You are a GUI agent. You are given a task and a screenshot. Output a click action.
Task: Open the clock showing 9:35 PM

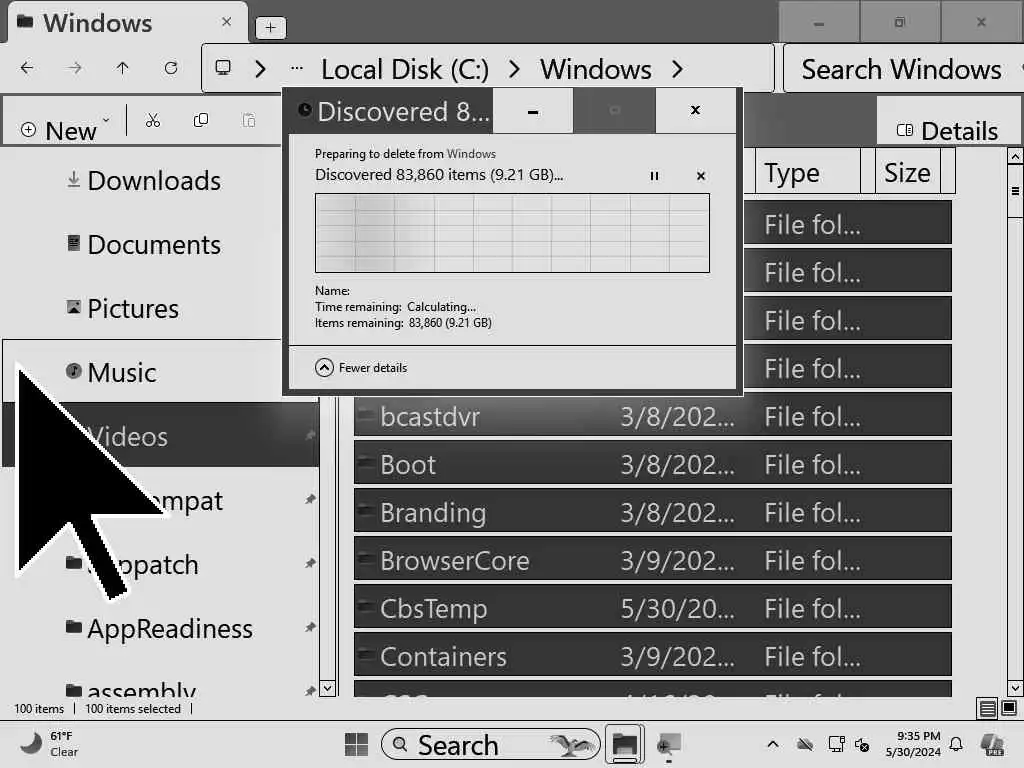tap(914, 744)
